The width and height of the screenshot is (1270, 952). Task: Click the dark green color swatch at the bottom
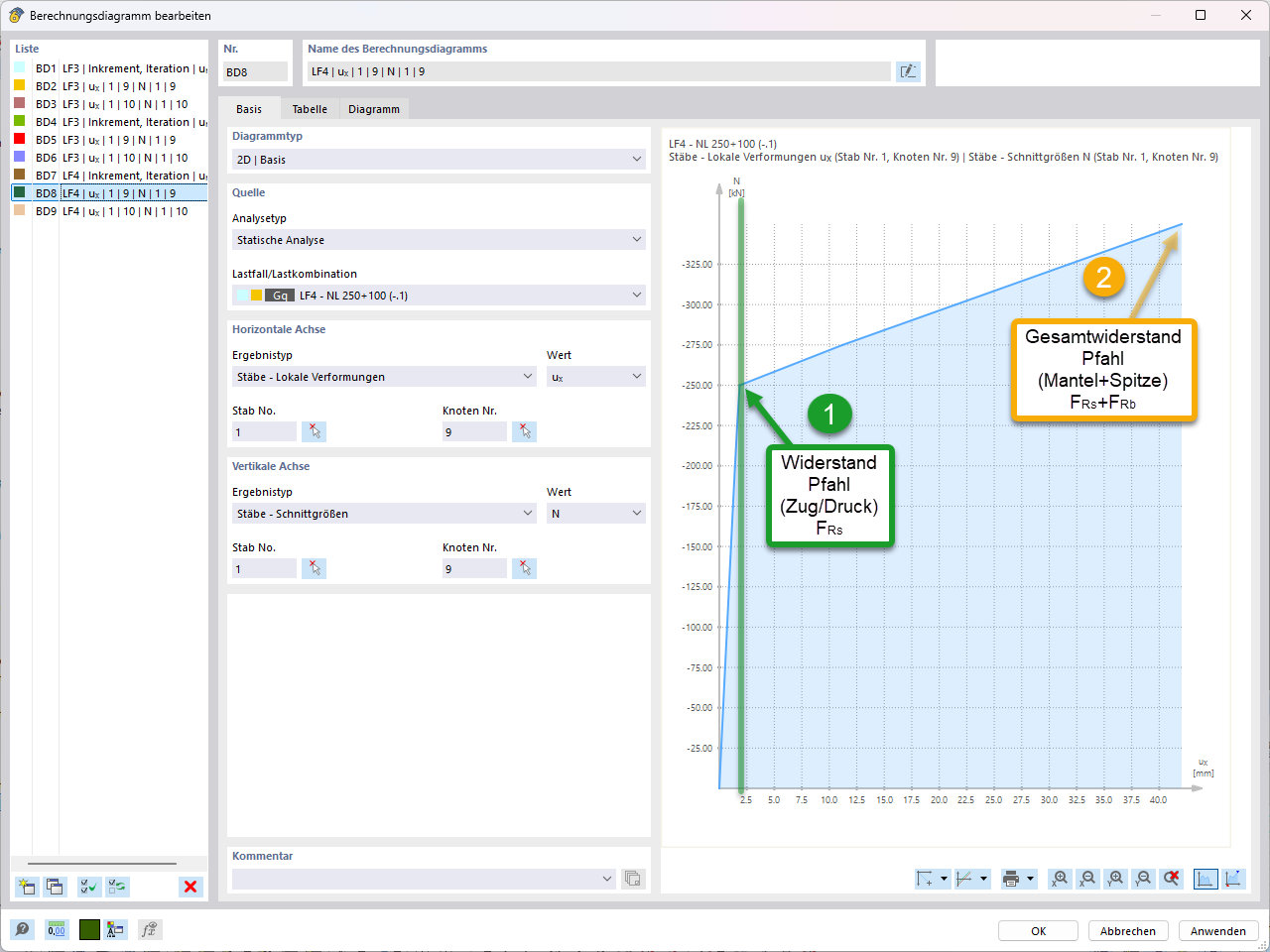[89, 929]
